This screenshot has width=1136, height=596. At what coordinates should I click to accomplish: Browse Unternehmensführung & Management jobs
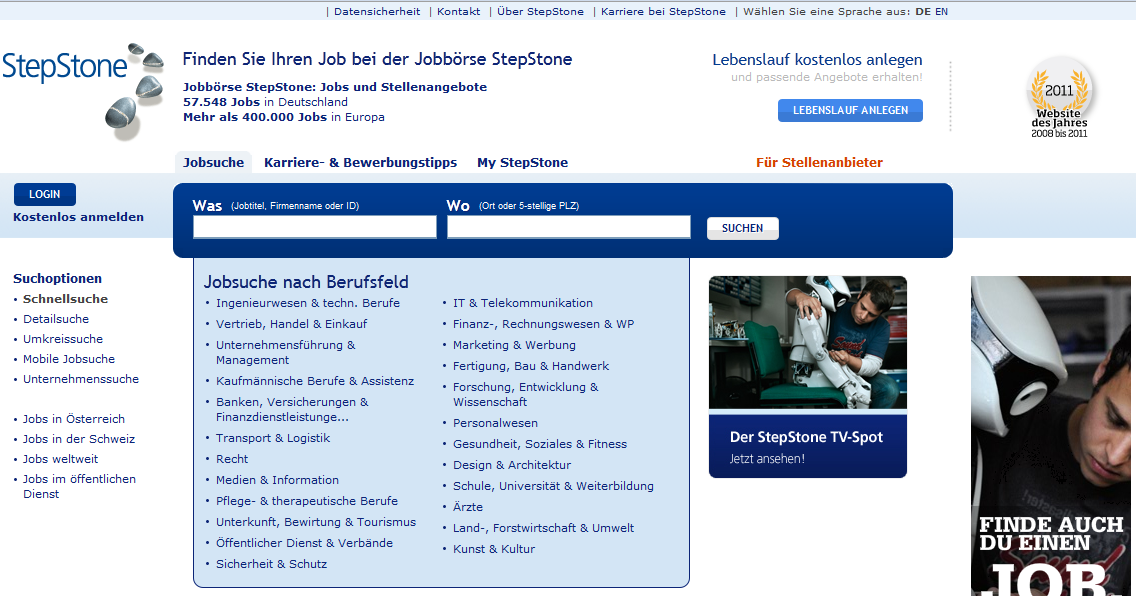[285, 353]
